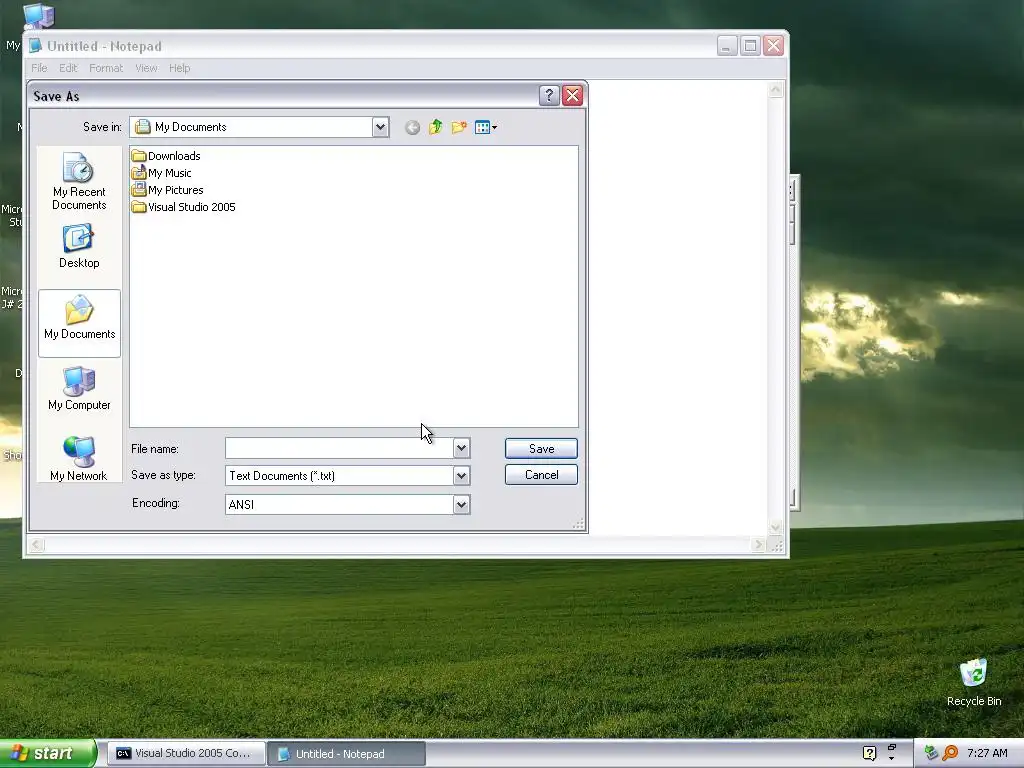Maximize the Notepad window
Screen dimensions: 1024x768
coord(750,46)
